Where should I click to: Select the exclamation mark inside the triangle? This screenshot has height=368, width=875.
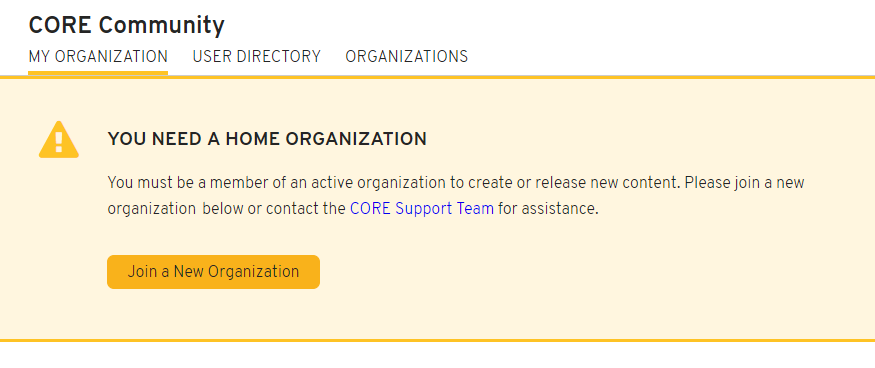[59, 141]
